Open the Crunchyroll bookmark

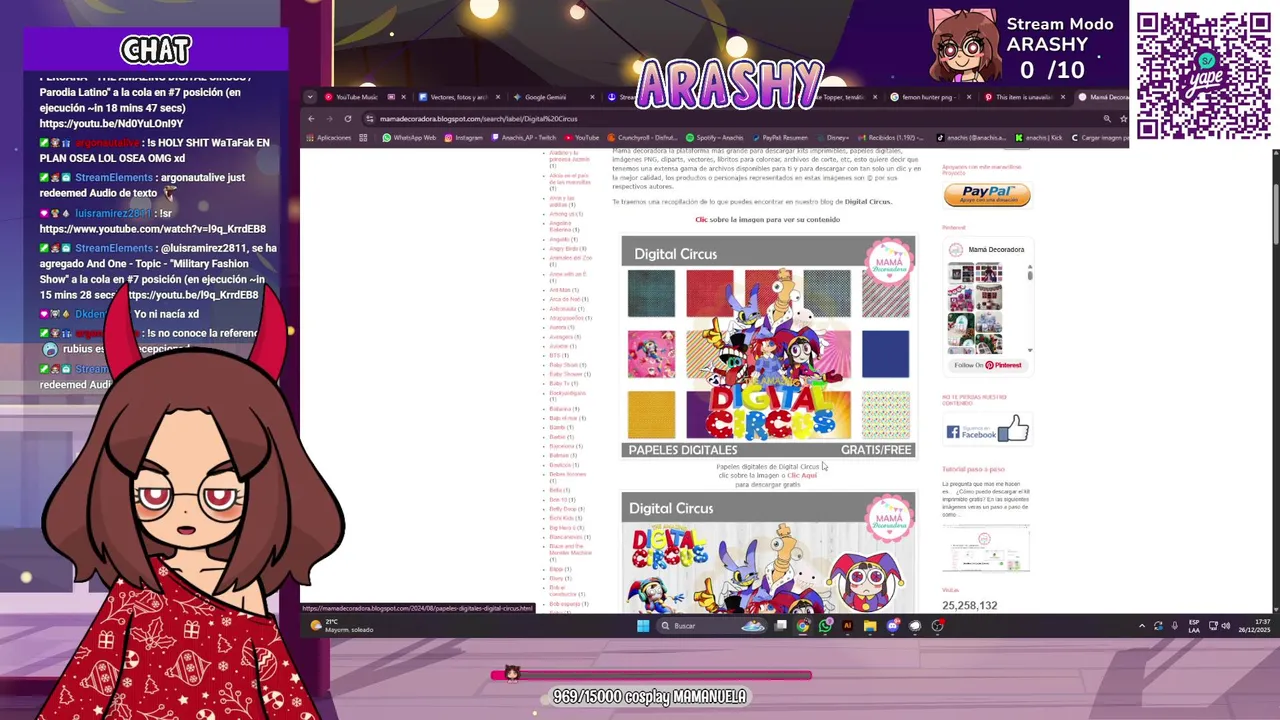click(x=642, y=138)
